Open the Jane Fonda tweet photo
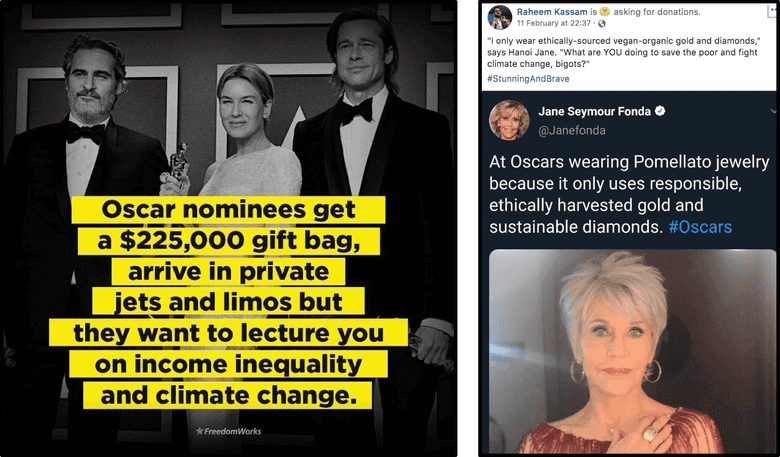780x457 pixels. 632,351
